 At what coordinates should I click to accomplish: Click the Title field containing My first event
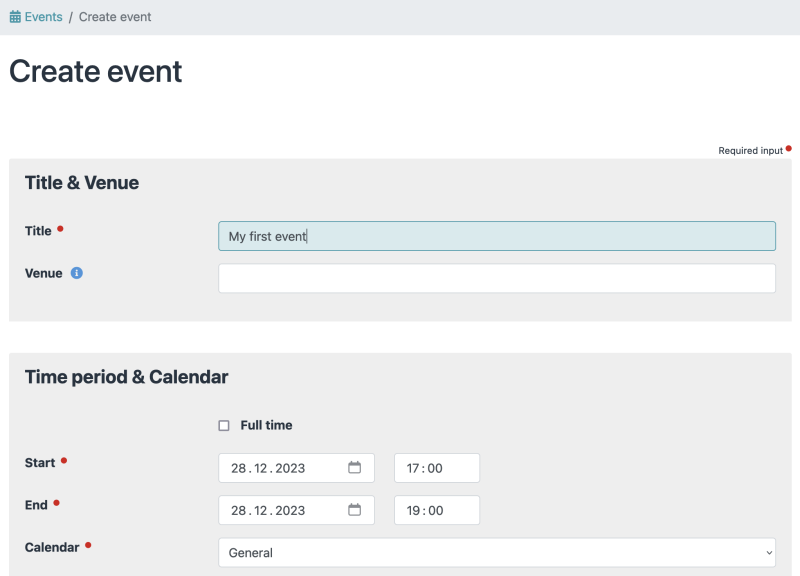(x=496, y=236)
